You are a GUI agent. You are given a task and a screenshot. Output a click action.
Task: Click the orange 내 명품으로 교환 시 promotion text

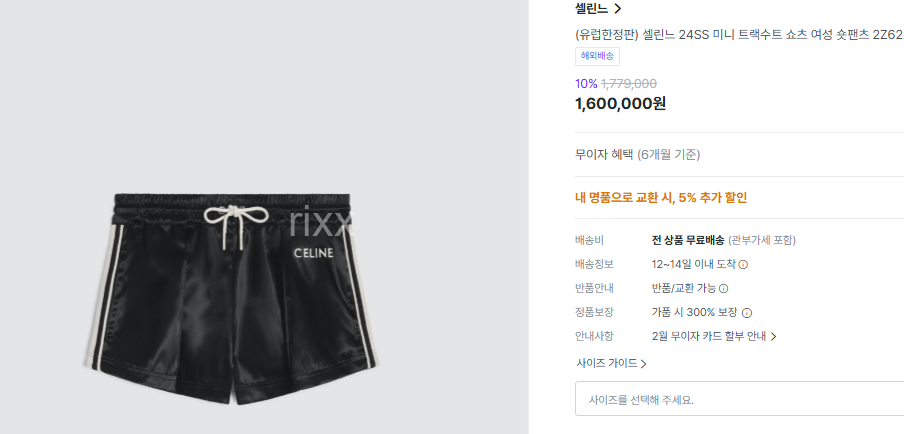point(661,198)
